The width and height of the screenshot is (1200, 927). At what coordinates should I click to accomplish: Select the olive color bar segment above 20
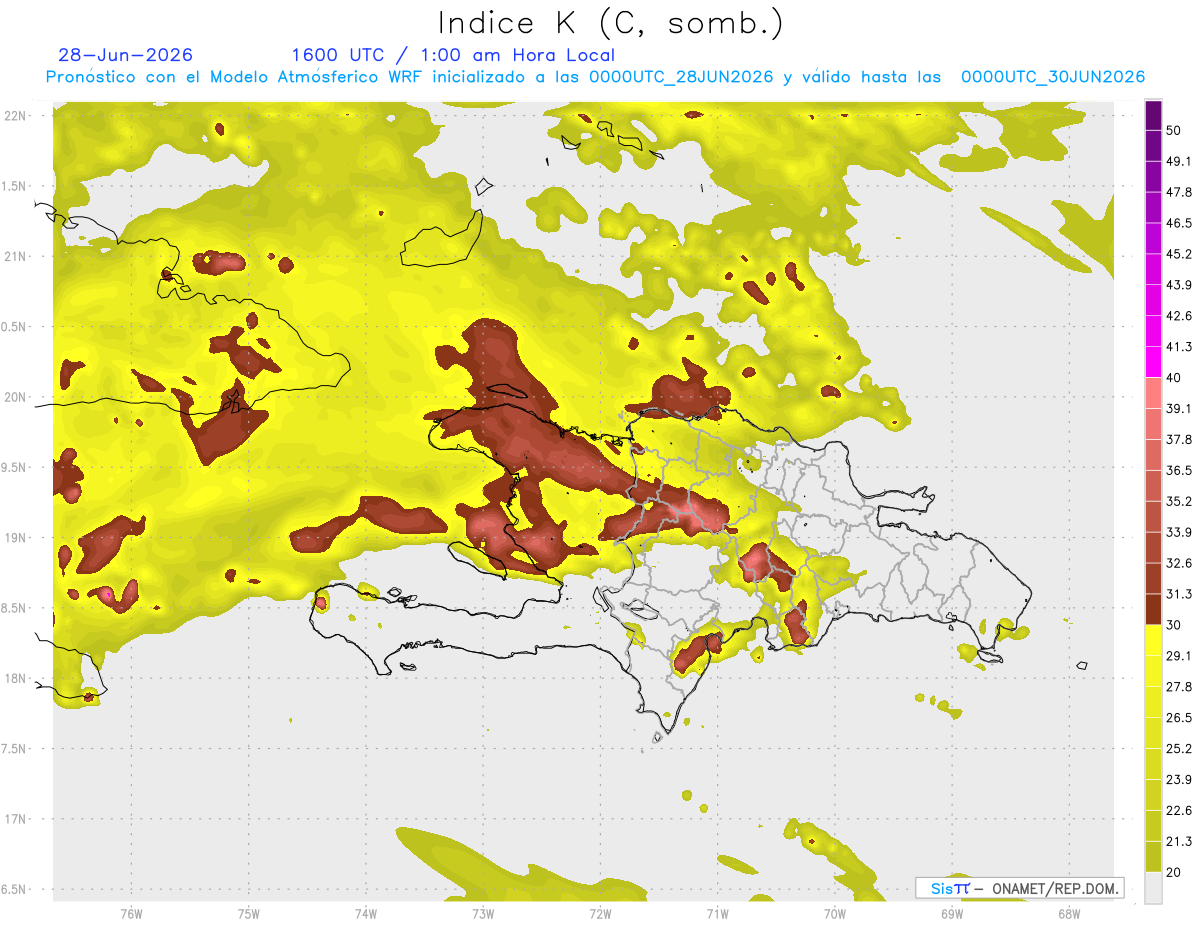pos(1153,856)
